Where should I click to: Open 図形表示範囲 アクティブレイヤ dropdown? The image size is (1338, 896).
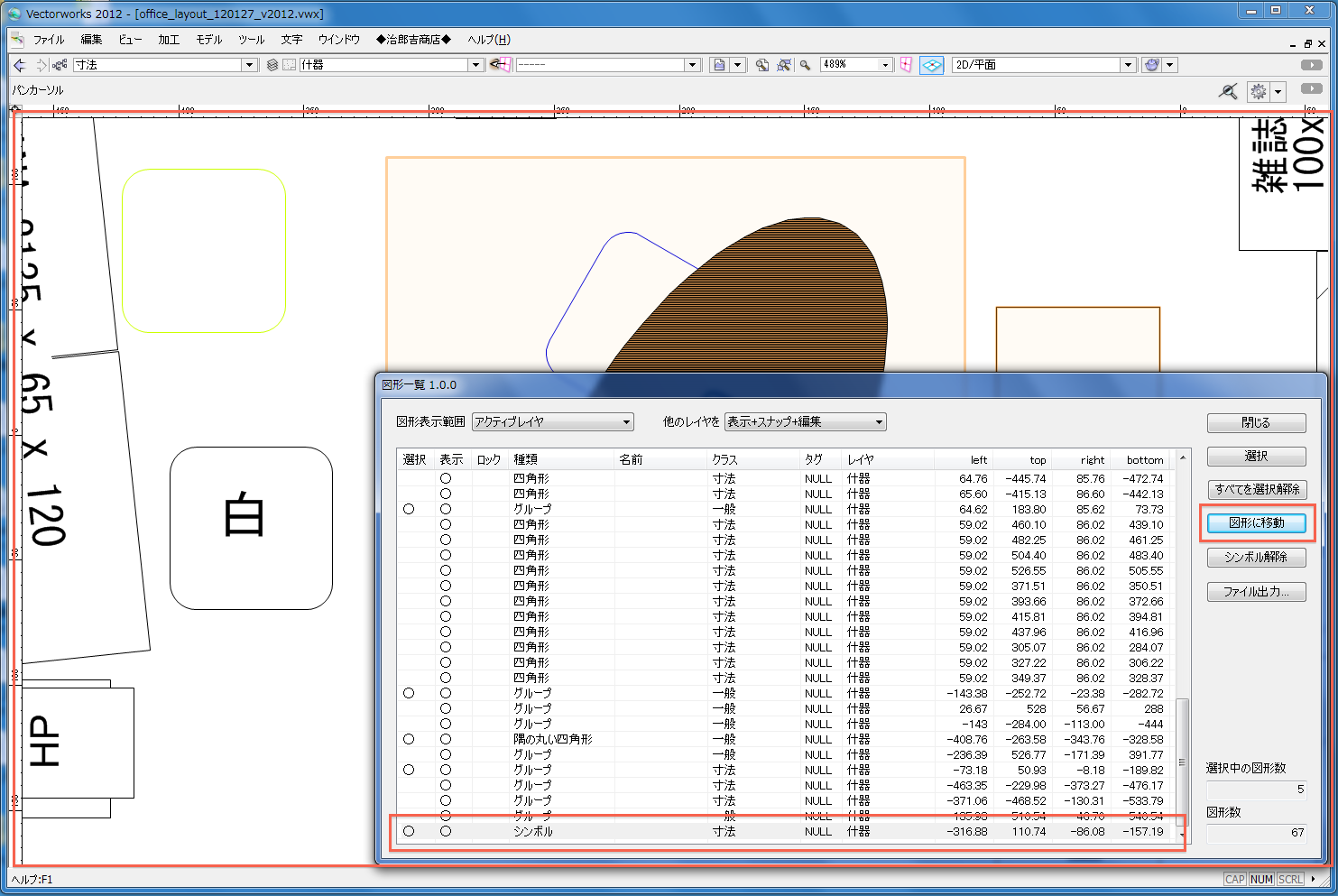[x=553, y=421]
